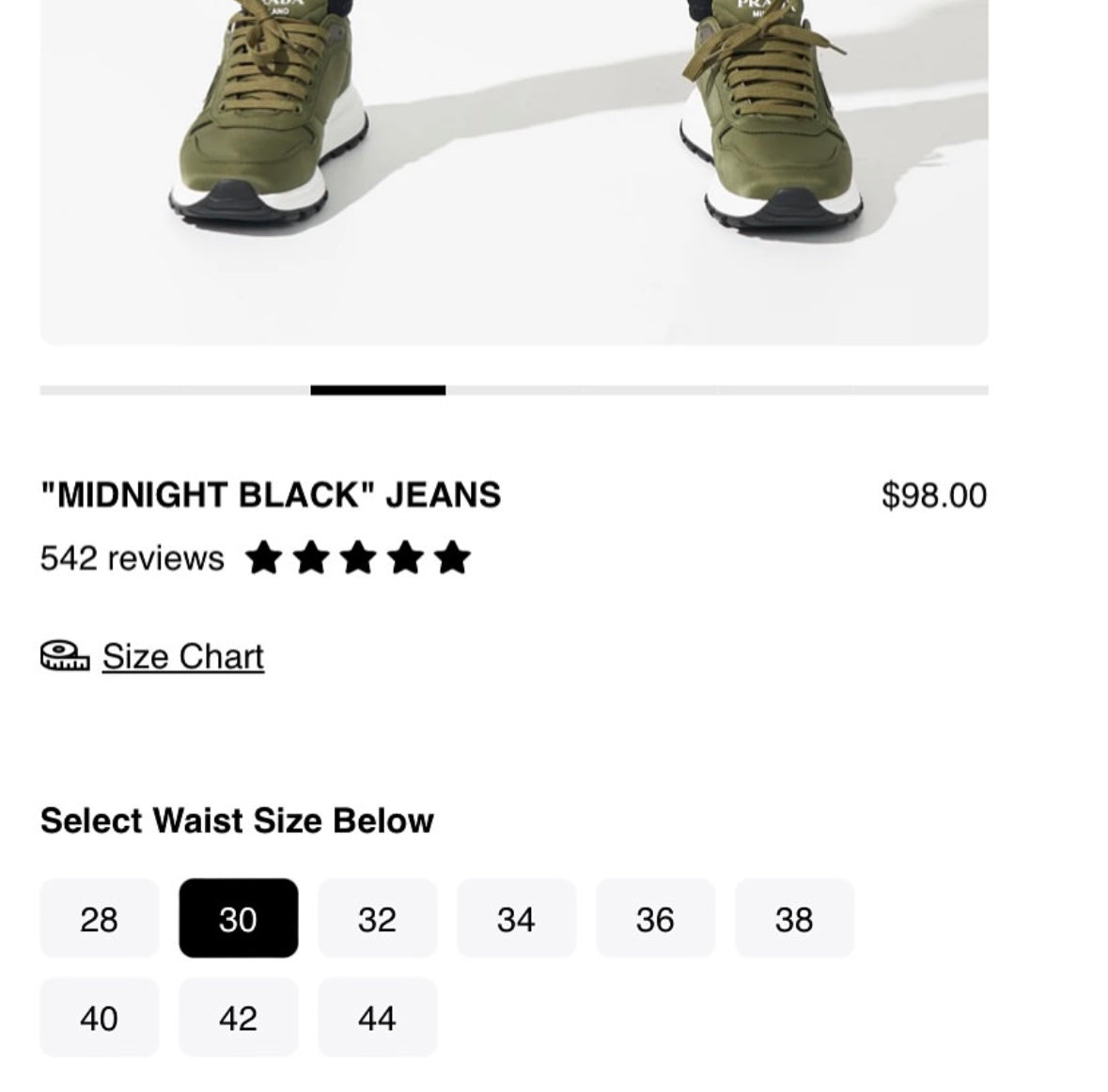Pick waist size 42
1108x1092 pixels.
click(x=238, y=1018)
